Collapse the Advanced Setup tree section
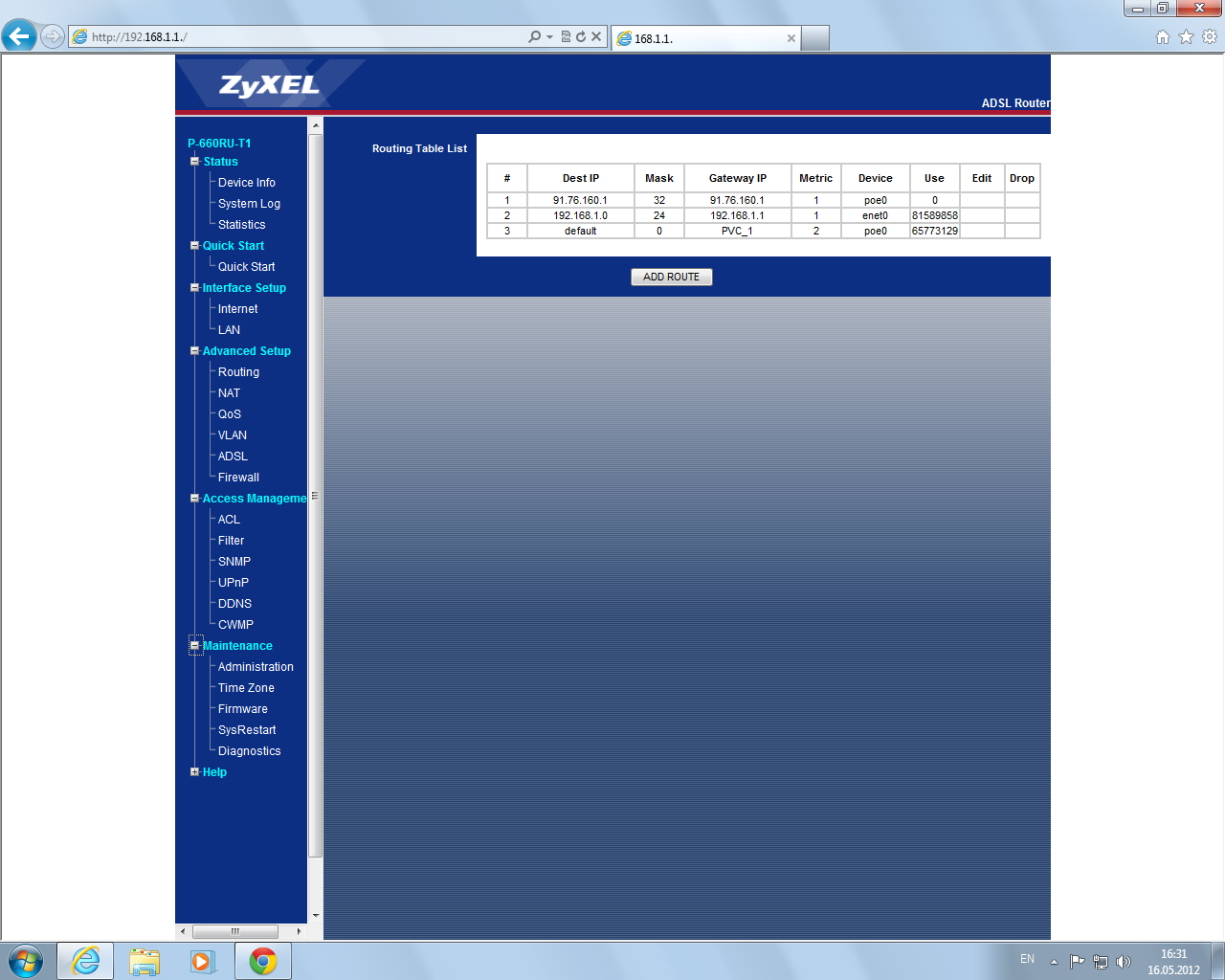Screen dimensions: 1225x980 [x=194, y=351]
